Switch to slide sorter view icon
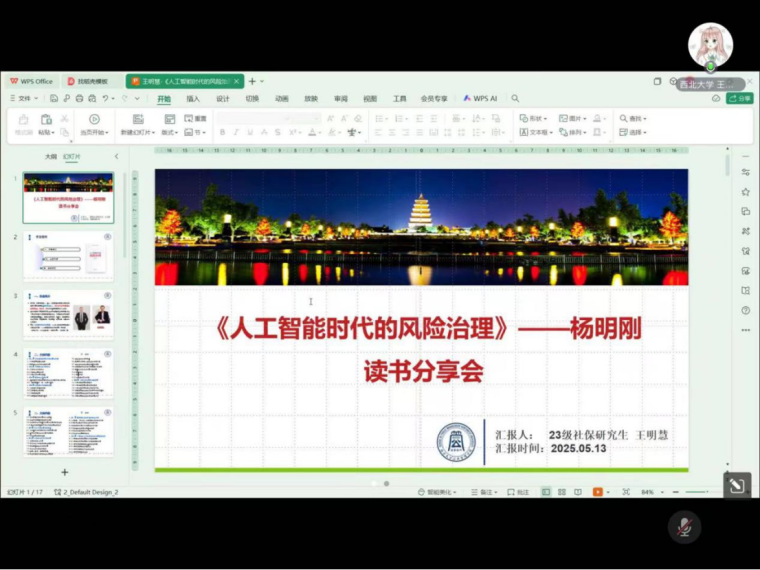The height and width of the screenshot is (570, 760). click(560, 492)
